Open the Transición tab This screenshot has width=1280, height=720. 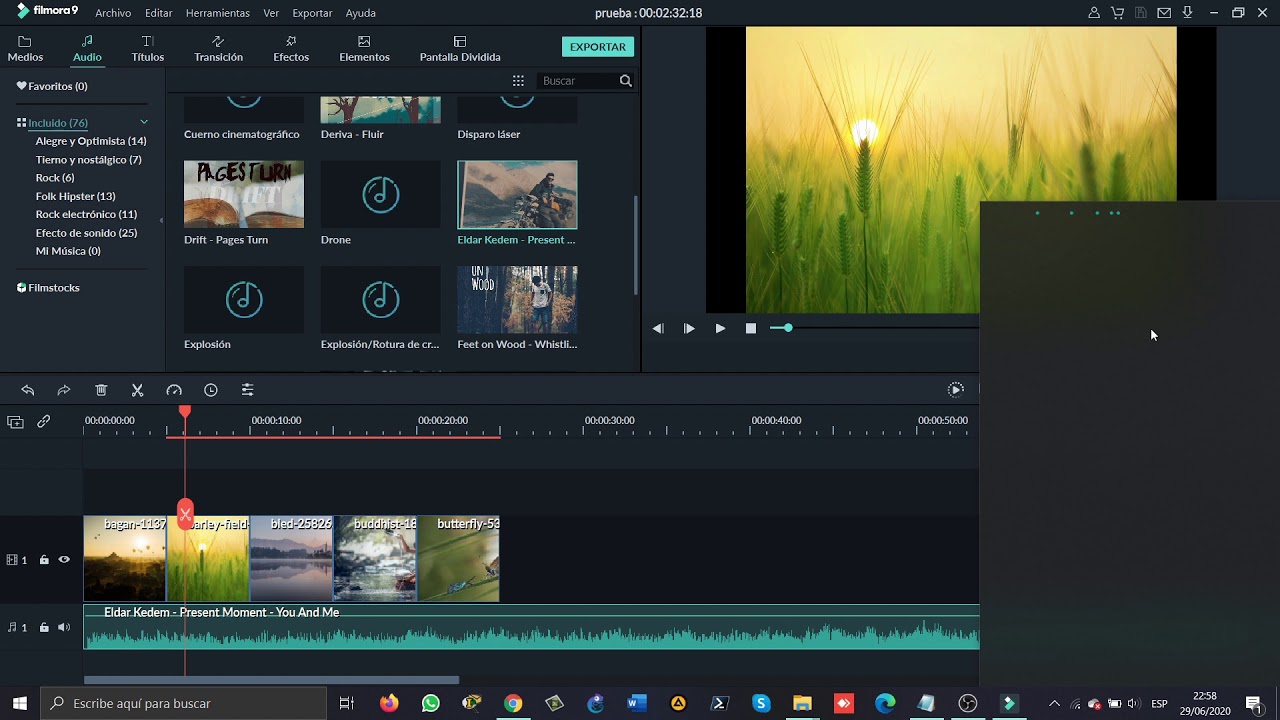[x=218, y=49]
